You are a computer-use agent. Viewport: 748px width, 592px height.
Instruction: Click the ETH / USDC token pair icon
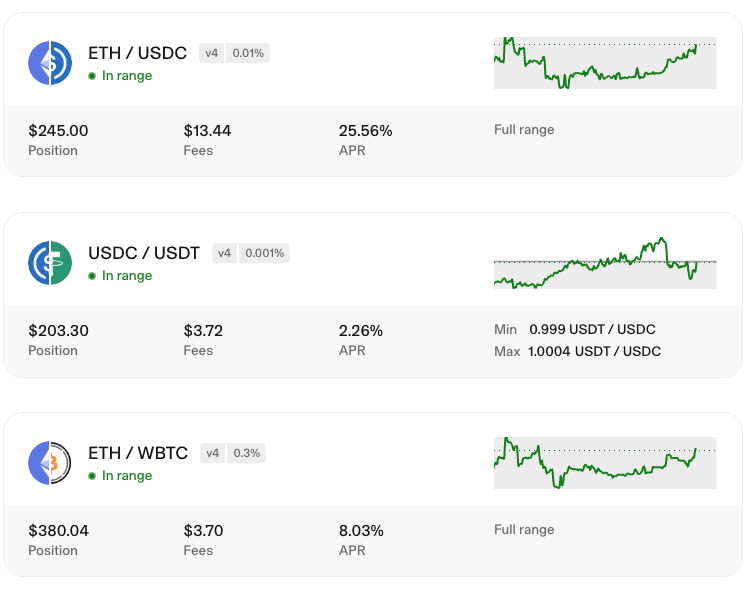tap(50, 63)
